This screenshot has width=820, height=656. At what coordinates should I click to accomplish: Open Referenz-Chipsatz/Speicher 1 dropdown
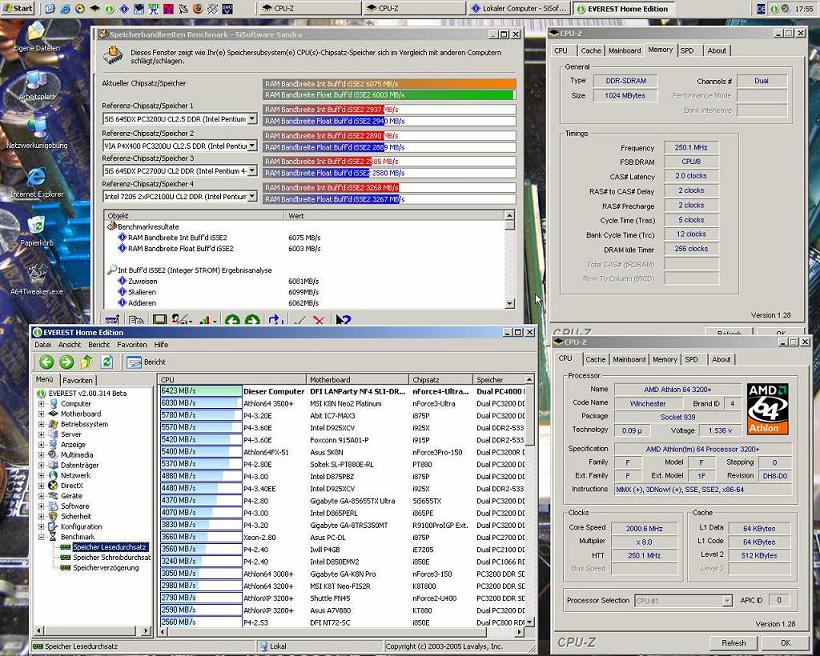click(251, 118)
